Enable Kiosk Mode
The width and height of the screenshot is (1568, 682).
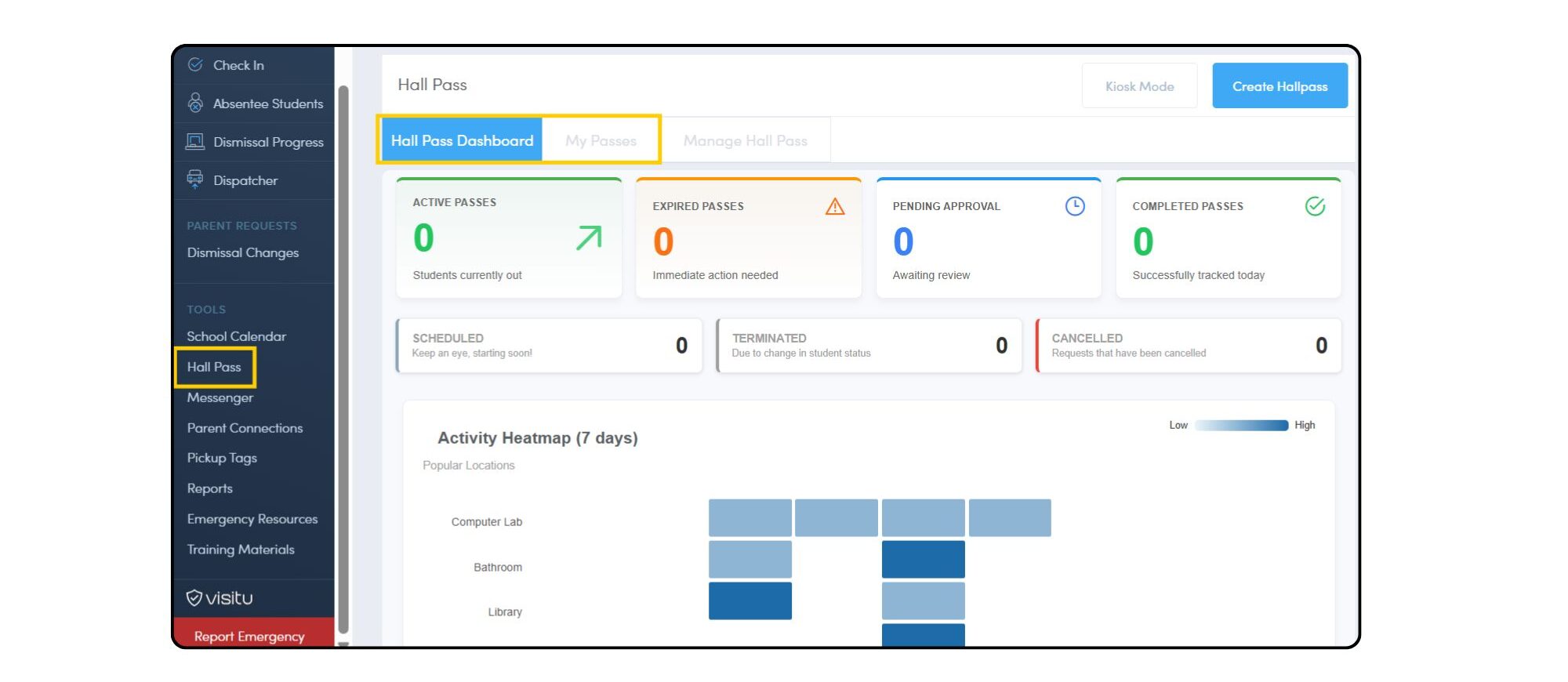[1139, 86]
